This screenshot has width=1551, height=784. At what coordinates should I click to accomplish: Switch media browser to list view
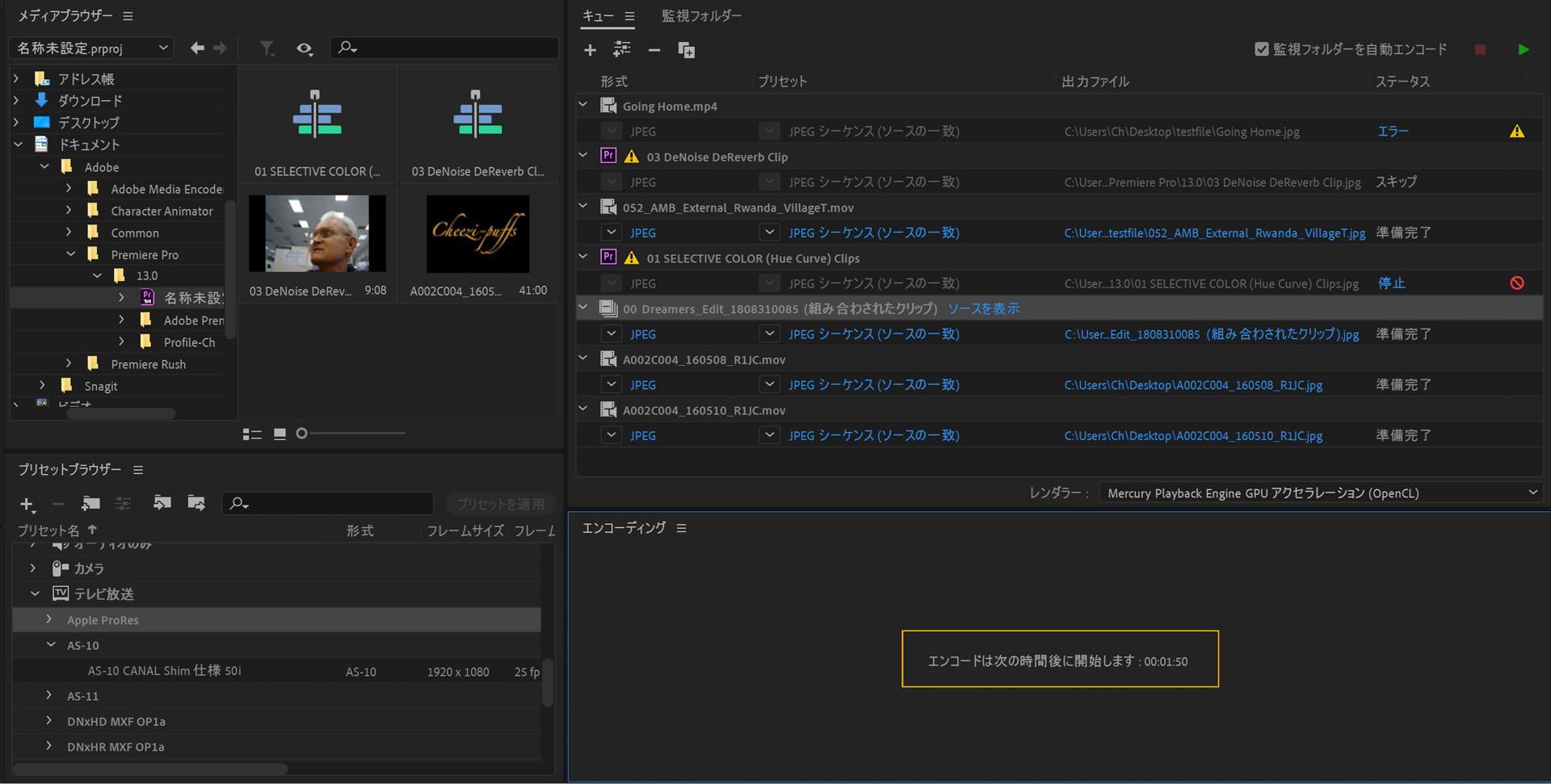pos(252,434)
